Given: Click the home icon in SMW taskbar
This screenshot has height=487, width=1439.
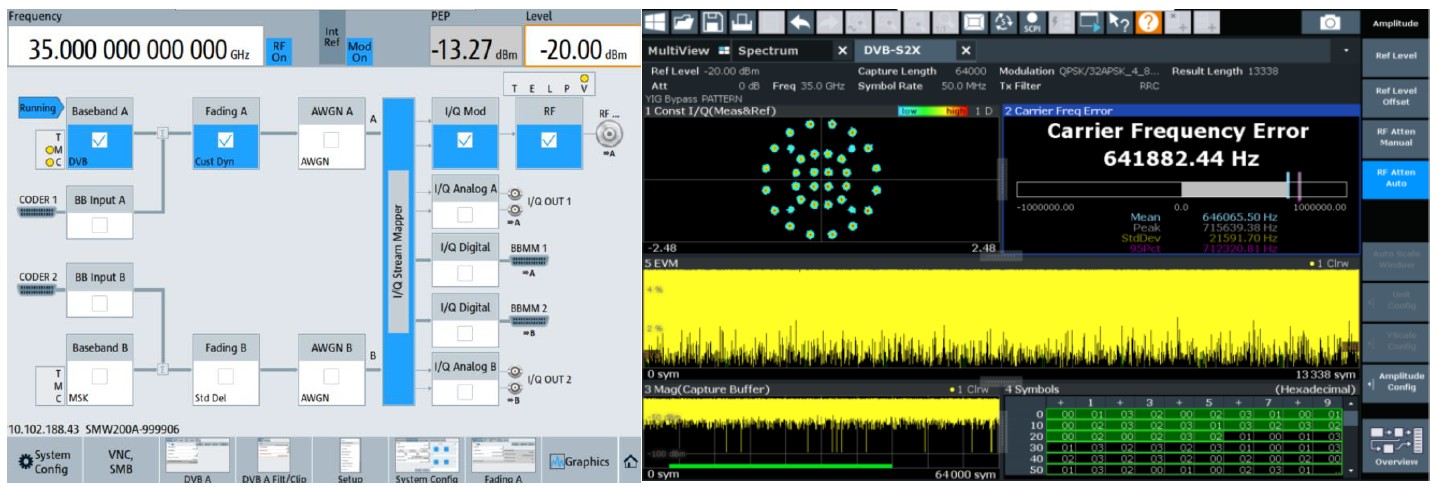Looking at the screenshot, I should point(630,462).
